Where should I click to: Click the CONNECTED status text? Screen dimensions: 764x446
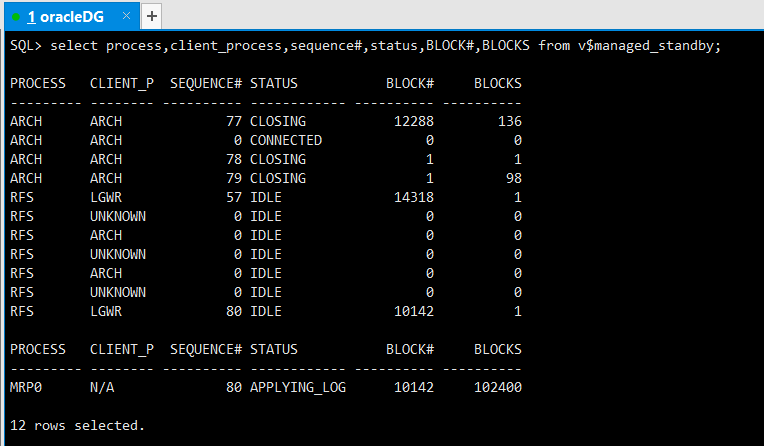pos(286,140)
